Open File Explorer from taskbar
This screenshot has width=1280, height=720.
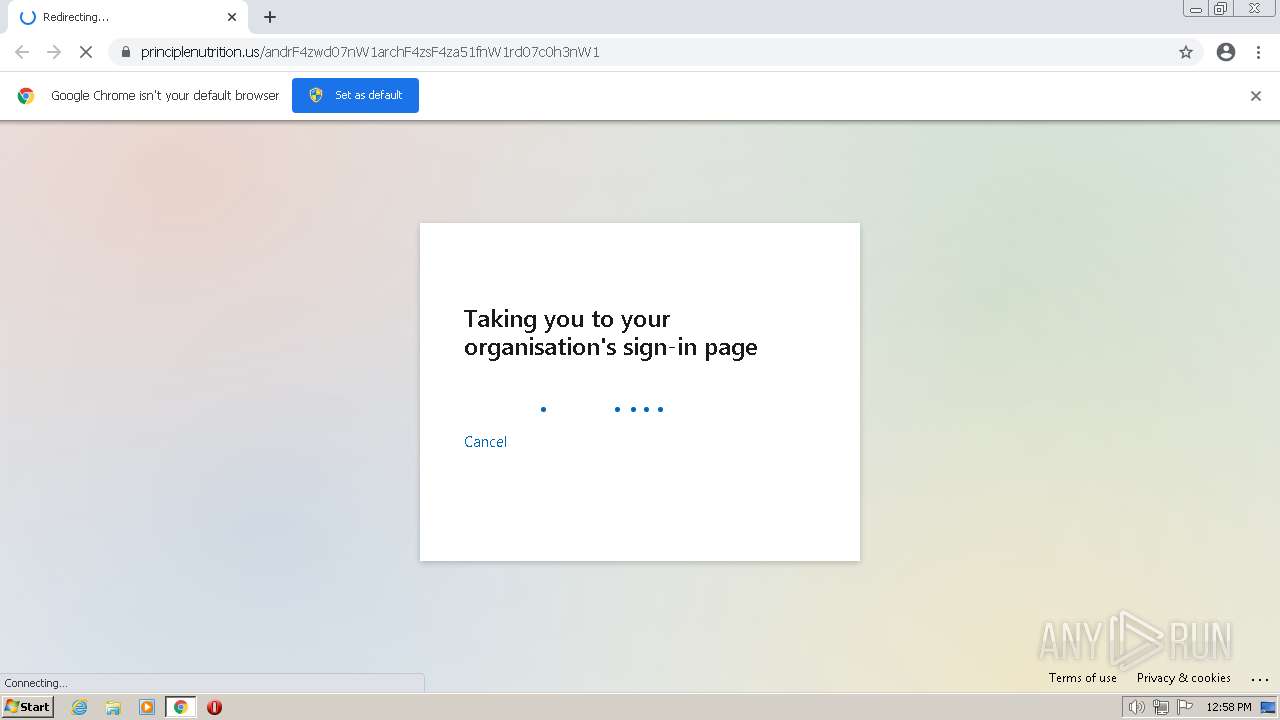tap(113, 707)
